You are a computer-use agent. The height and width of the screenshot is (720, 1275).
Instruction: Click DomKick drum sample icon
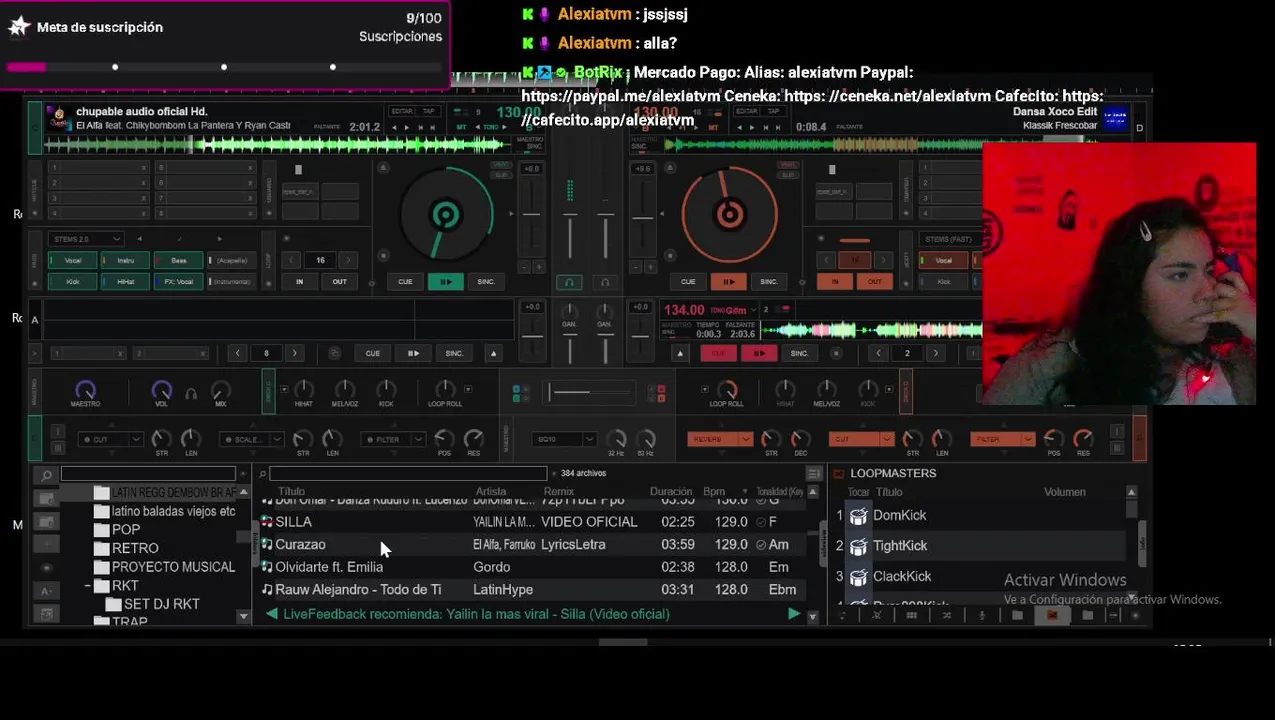(858, 516)
